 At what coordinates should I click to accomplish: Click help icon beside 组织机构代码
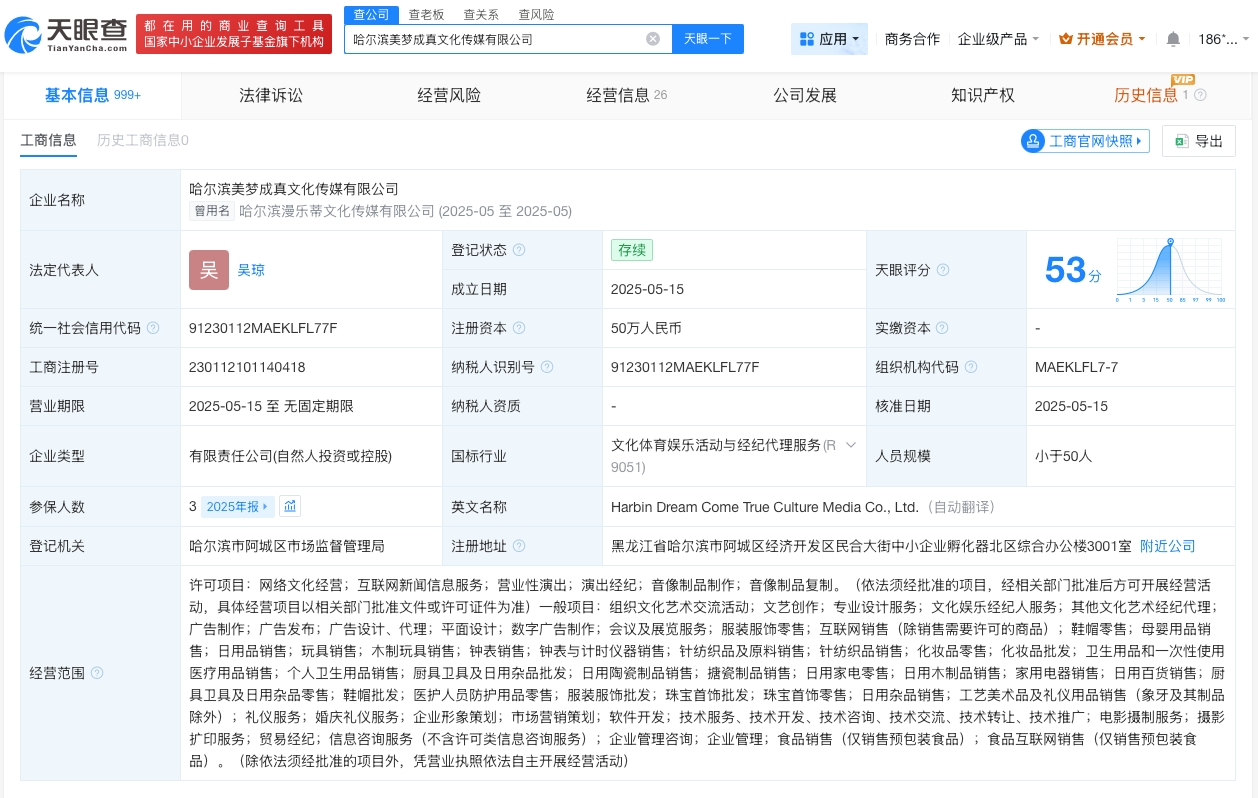point(971,367)
